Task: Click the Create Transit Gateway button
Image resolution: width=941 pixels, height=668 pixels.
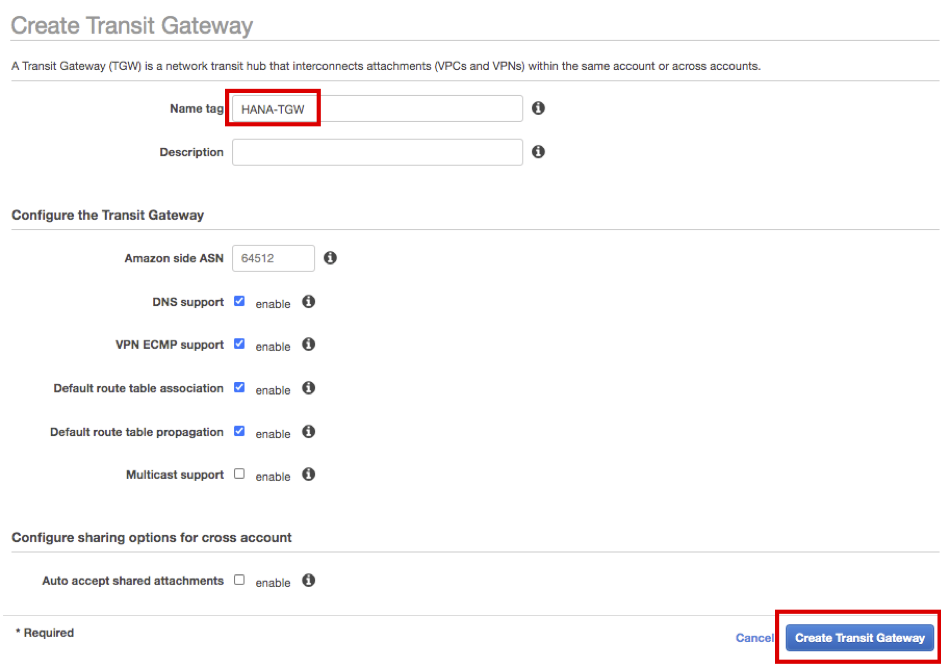Action: pos(859,638)
